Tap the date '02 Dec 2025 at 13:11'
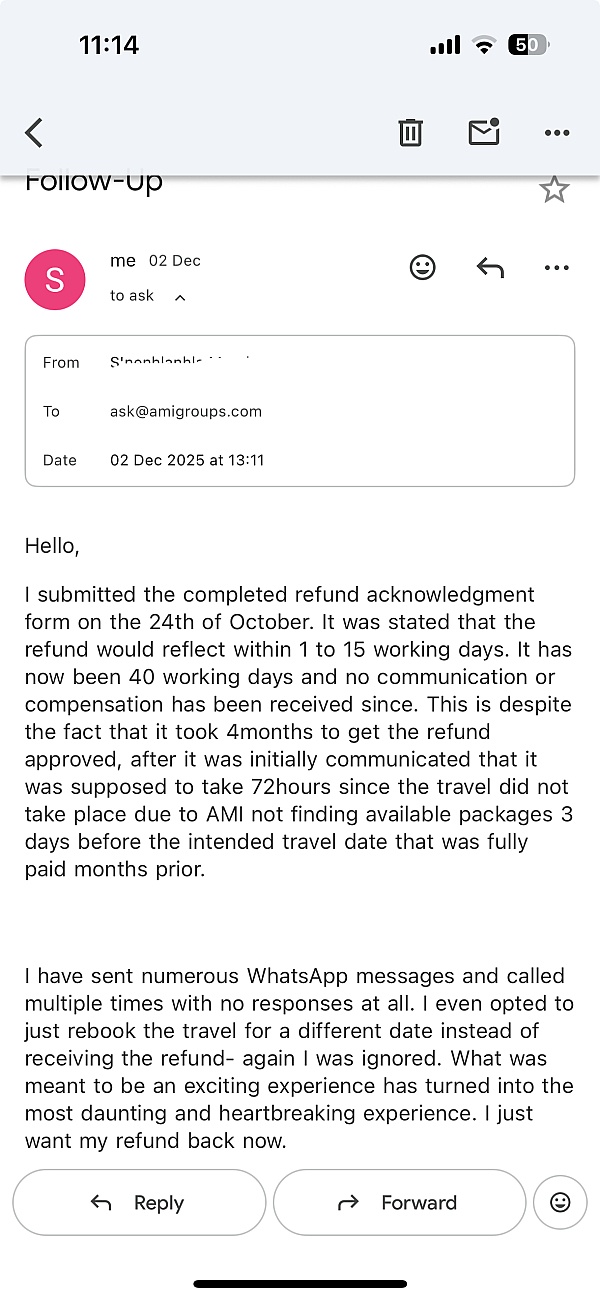This screenshot has width=600, height=1300. pos(187,460)
